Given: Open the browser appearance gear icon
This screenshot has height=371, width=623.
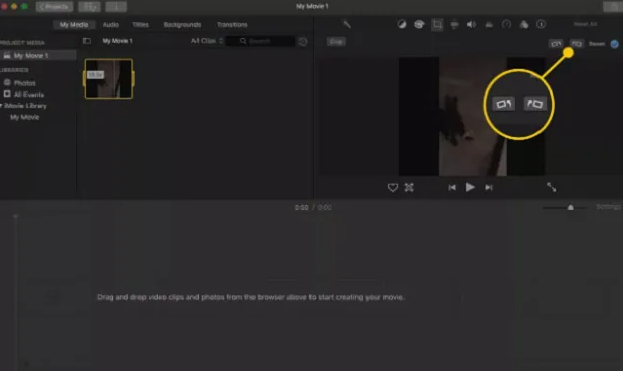Looking at the screenshot, I should [303, 41].
